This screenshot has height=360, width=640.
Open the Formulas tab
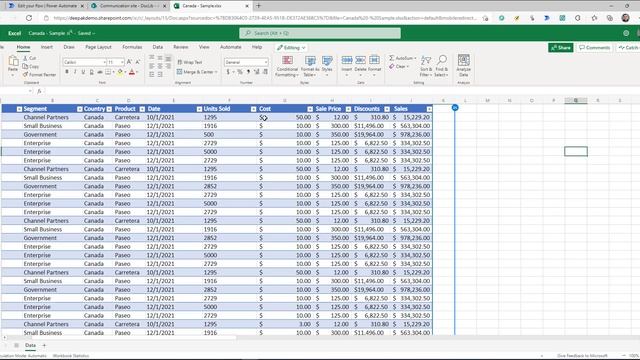(x=132, y=47)
